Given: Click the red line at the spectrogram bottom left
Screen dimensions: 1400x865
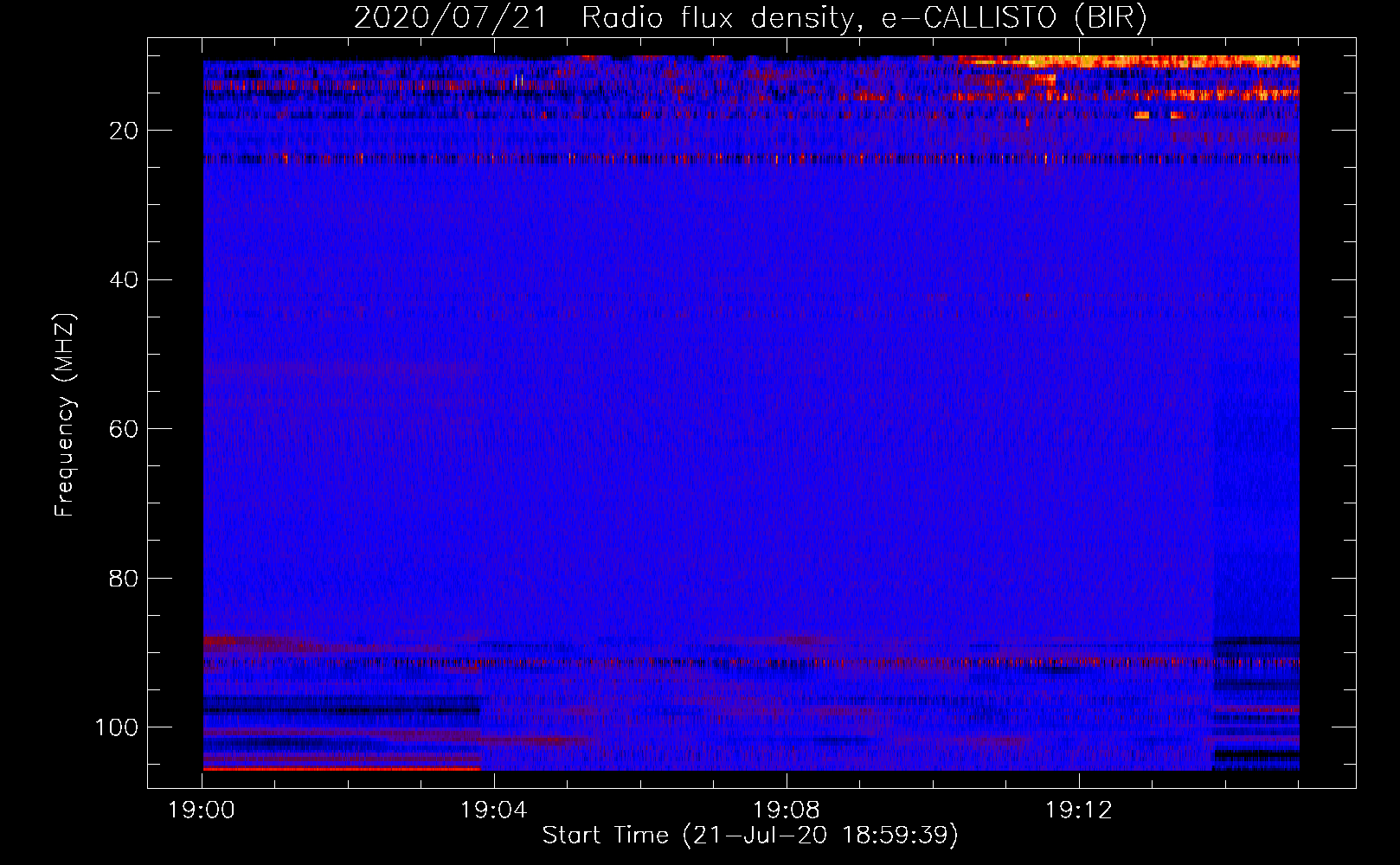Looking at the screenshot, I should click(342, 768).
